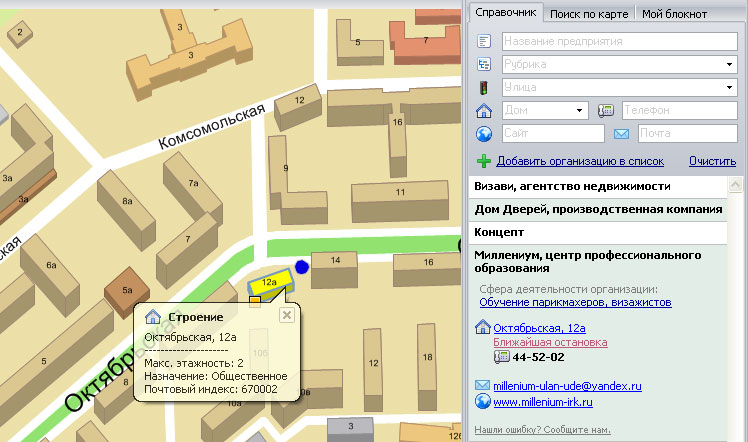Close the Строение info popup

coord(287,315)
